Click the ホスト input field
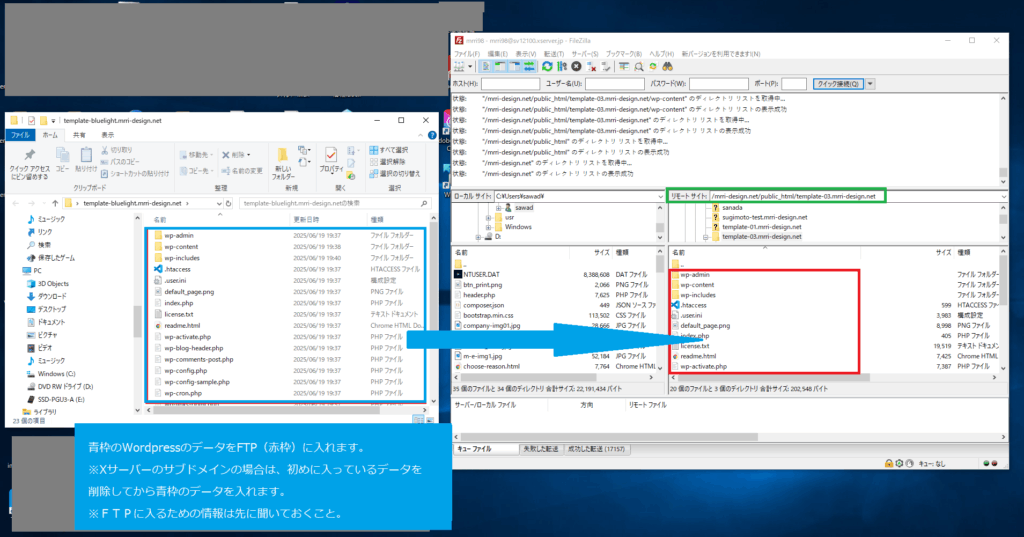1024x537 pixels. coord(511,84)
